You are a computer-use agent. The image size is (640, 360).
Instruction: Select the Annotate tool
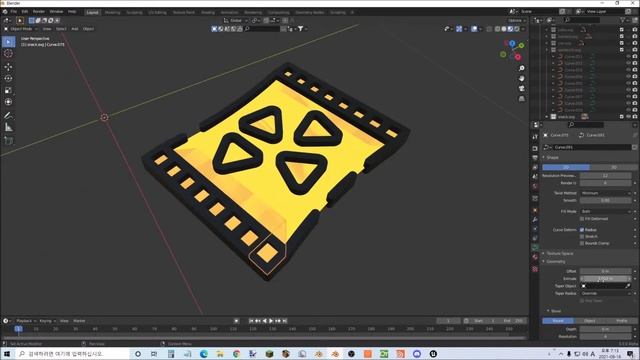pos(8,116)
